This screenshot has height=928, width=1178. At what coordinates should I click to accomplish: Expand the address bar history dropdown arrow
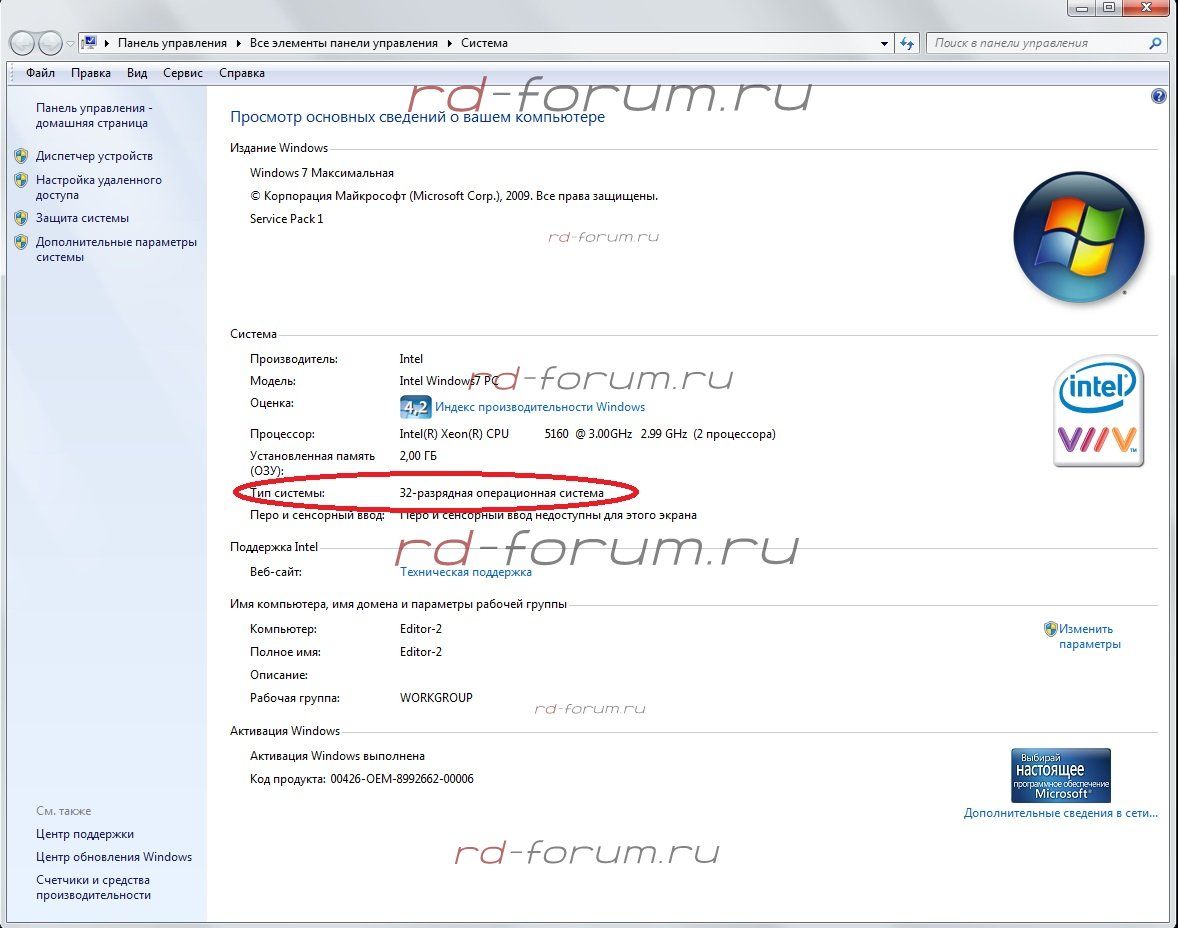tap(884, 44)
